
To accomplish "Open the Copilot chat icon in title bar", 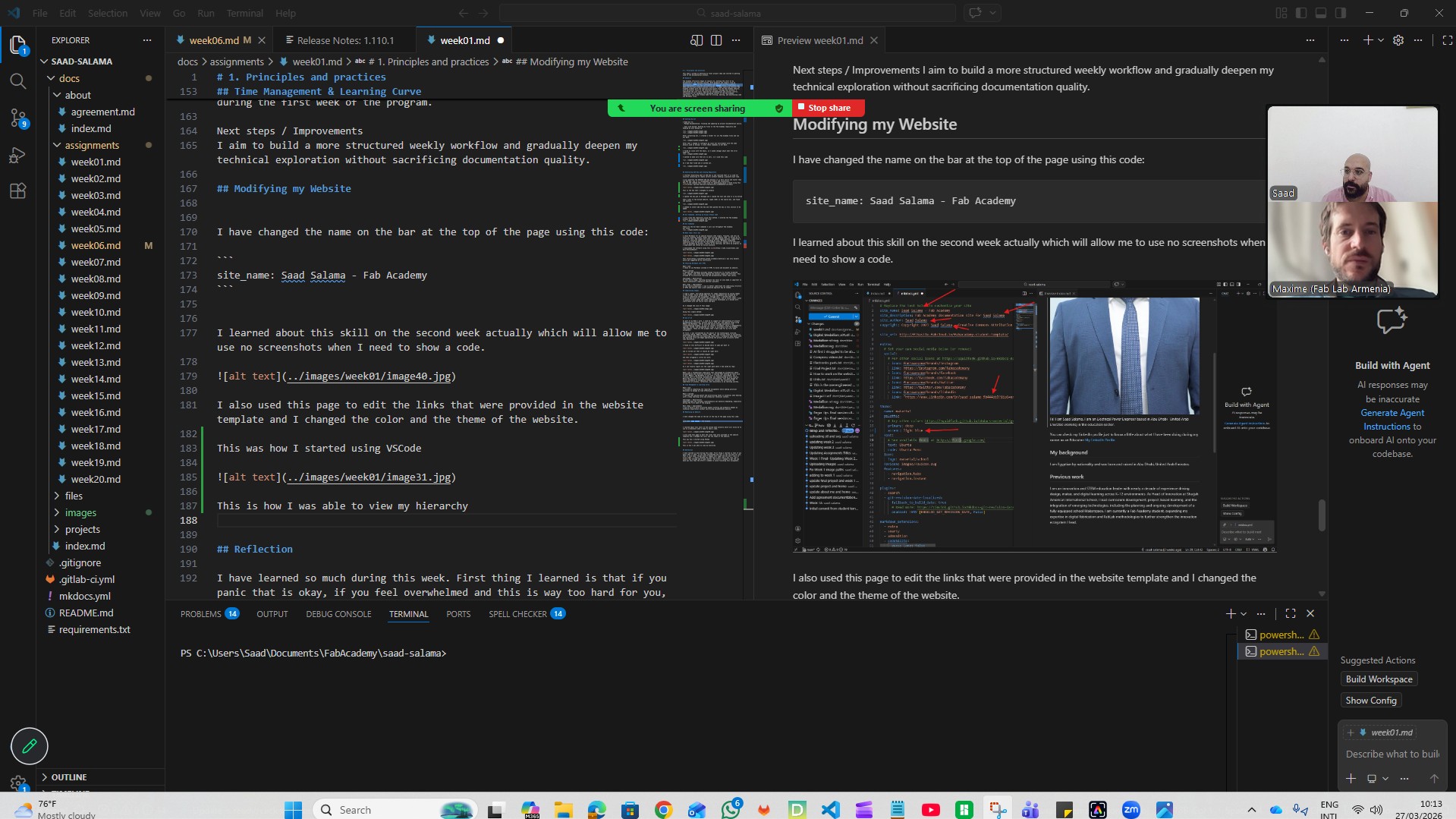I will point(975,13).
